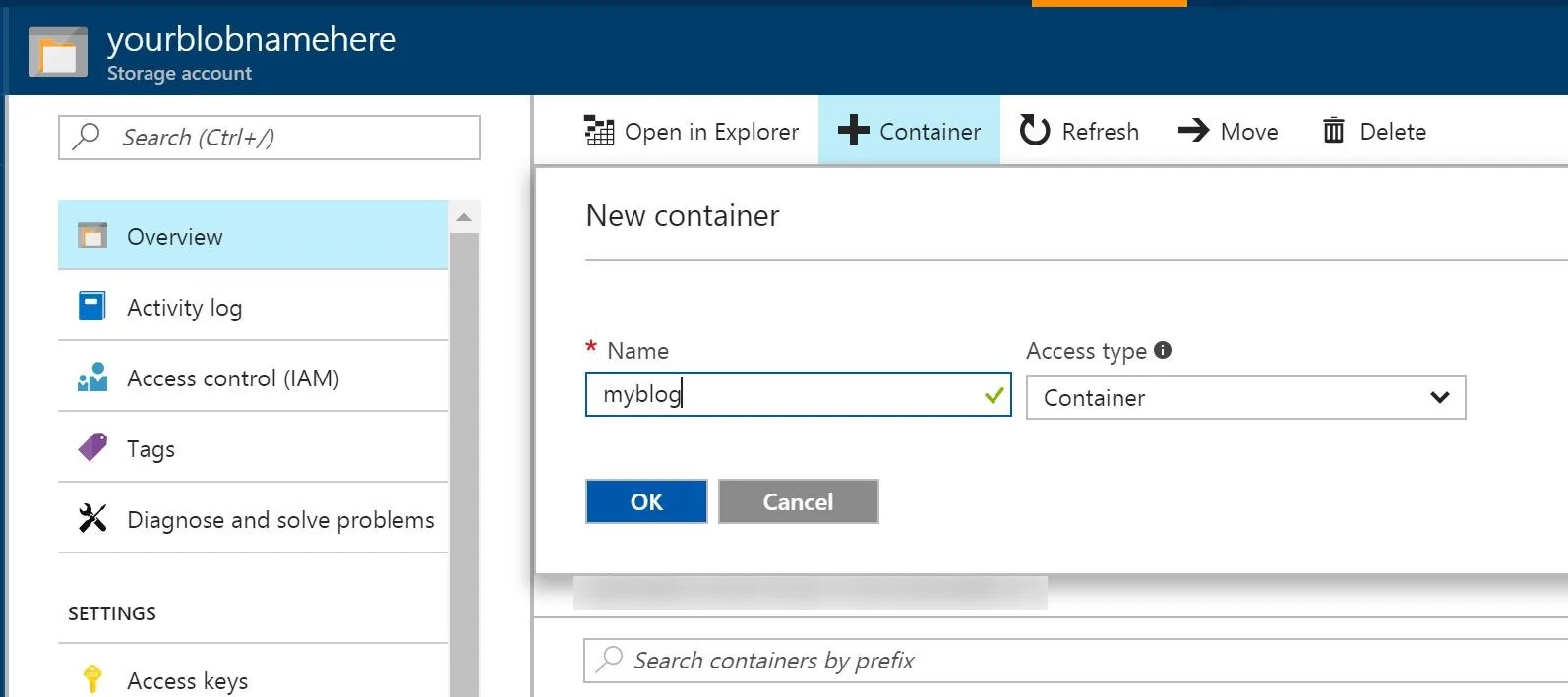Open the Access type dropdown
Viewport: 1568px width, 697px height.
(x=1245, y=397)
